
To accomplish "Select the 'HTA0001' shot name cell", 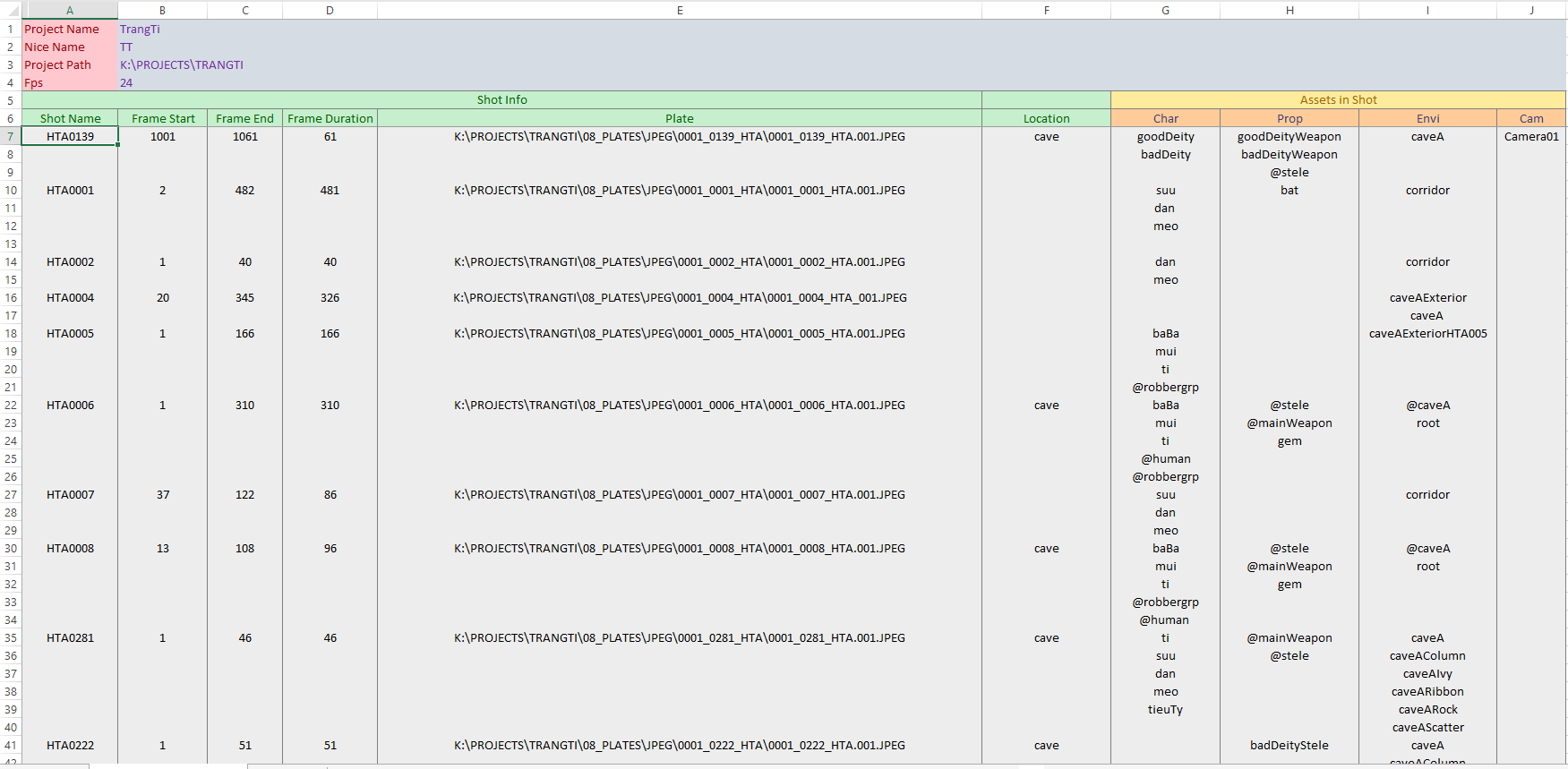I will pyautogui.click(x=70, y=190).
